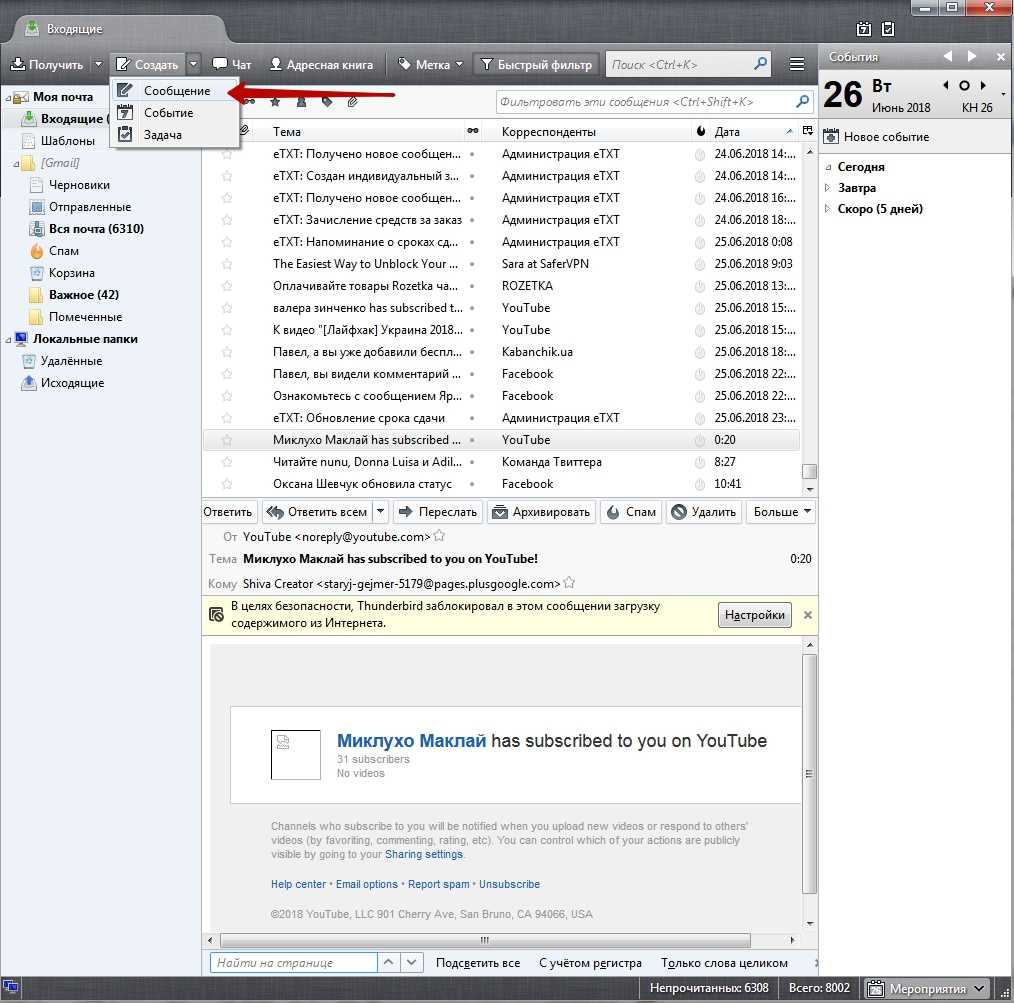The width and height of the screenshot is (1014, 1003).
Task: Close the blocked content notification bar
Action: [808, 615]
